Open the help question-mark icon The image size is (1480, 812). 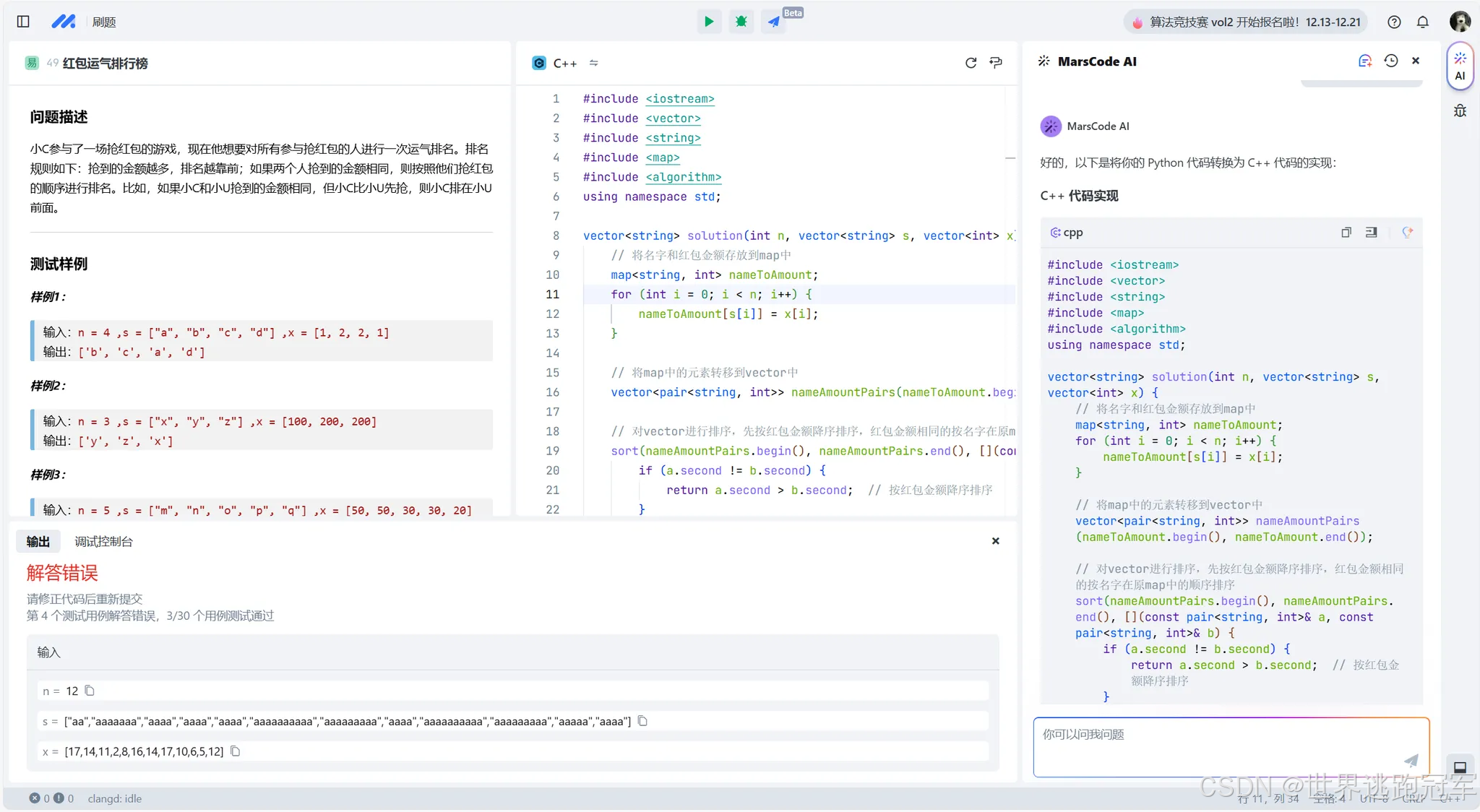tap(1394, 22)
